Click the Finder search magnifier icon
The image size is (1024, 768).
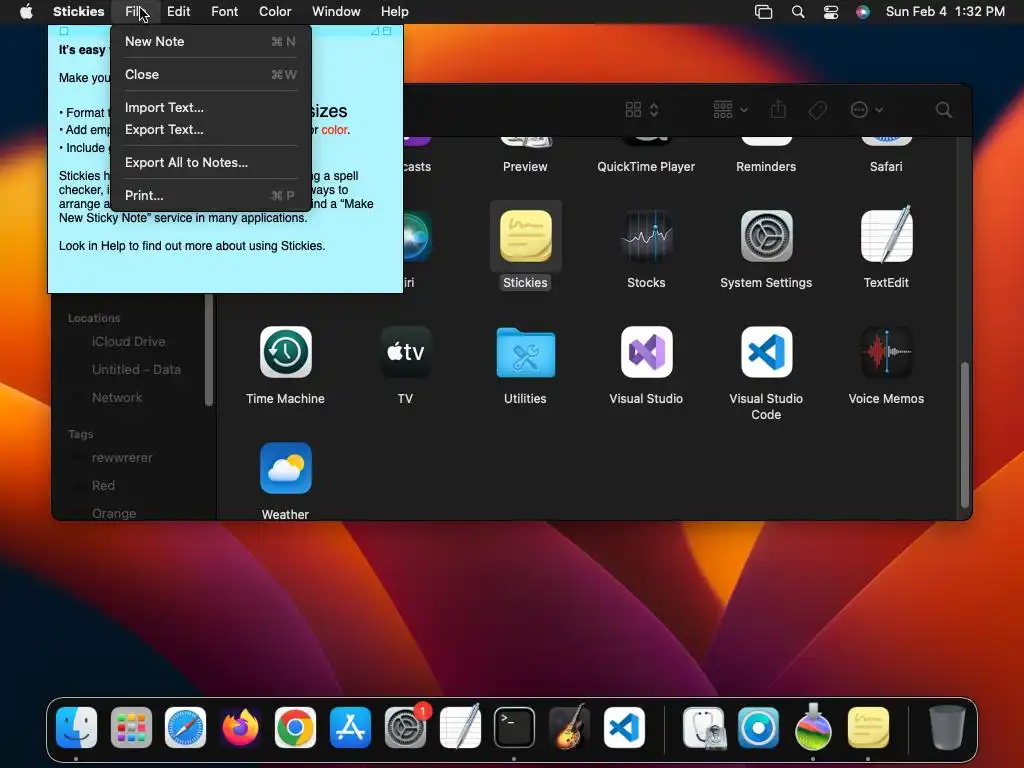point(943,110)
